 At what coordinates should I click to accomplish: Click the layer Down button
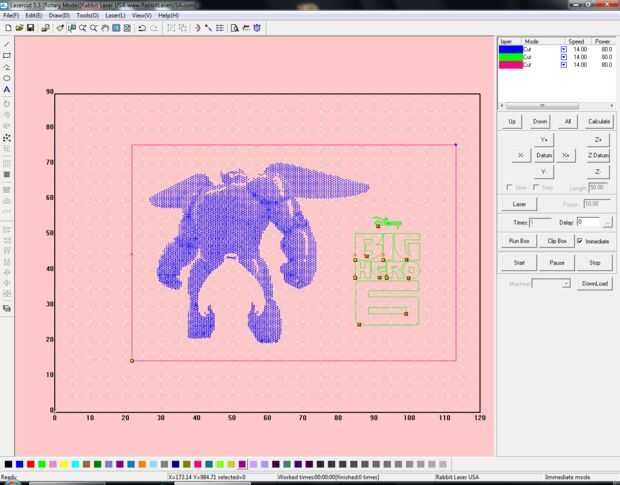540,121
